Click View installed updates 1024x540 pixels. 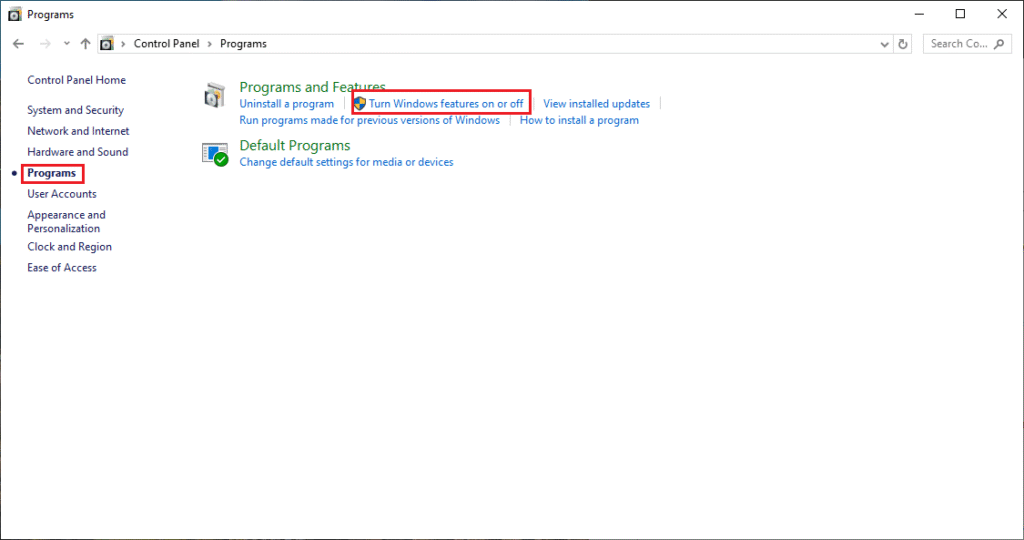(596, 103)
